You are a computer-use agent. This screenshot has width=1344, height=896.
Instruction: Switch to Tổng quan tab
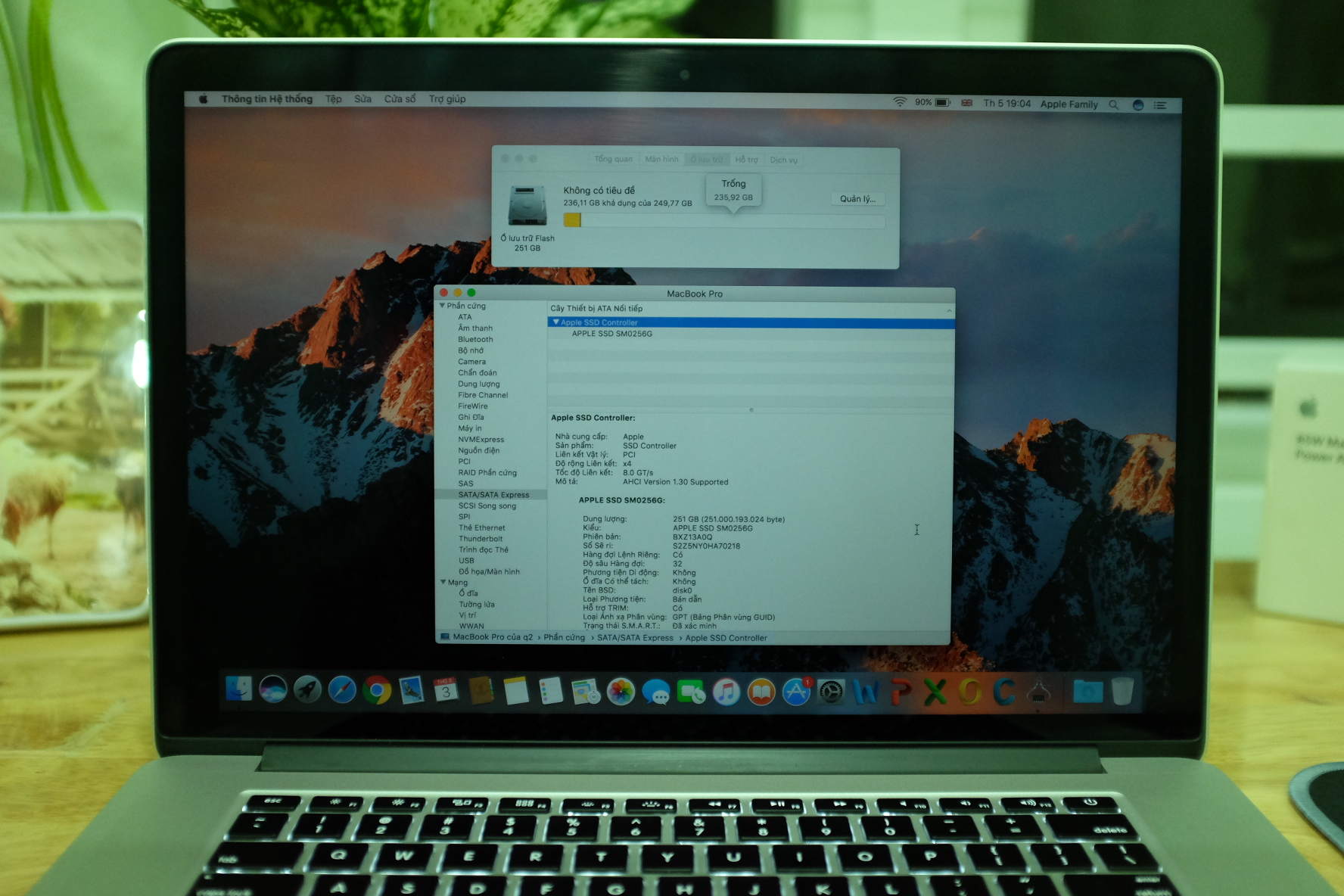coord(614,159)
